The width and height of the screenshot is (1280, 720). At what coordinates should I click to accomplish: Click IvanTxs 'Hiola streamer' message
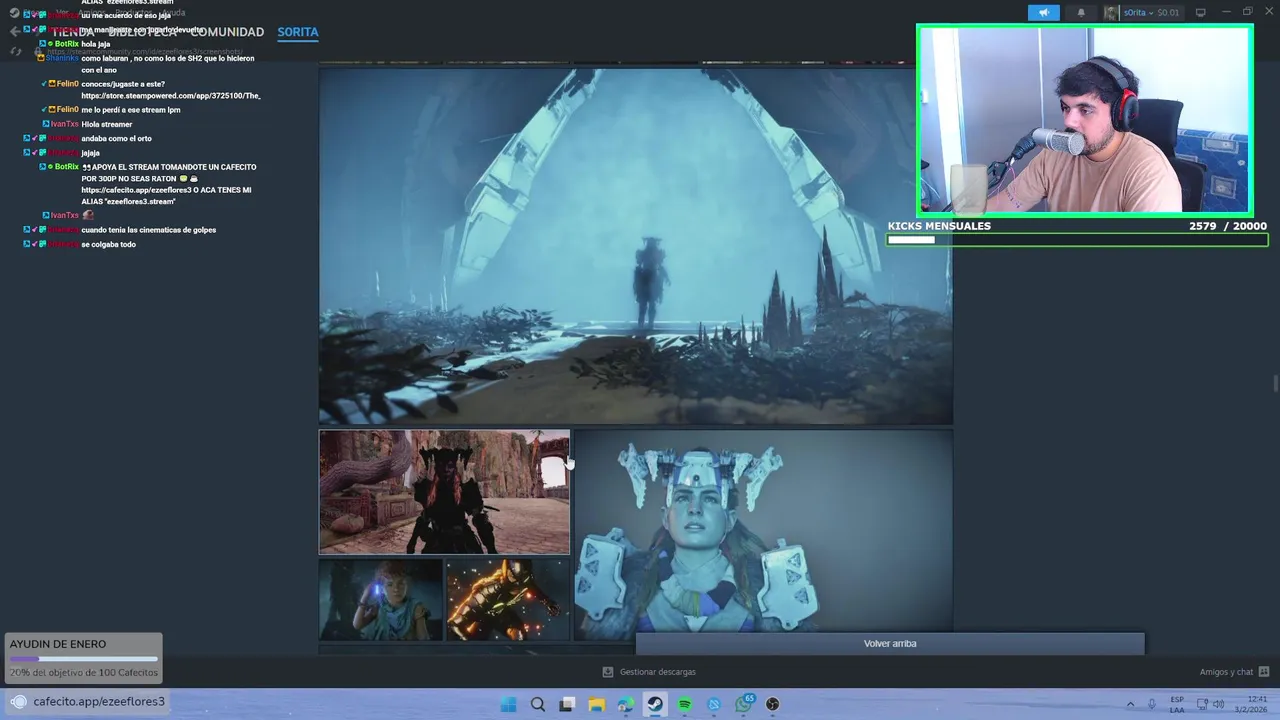(x=107, y=124)
